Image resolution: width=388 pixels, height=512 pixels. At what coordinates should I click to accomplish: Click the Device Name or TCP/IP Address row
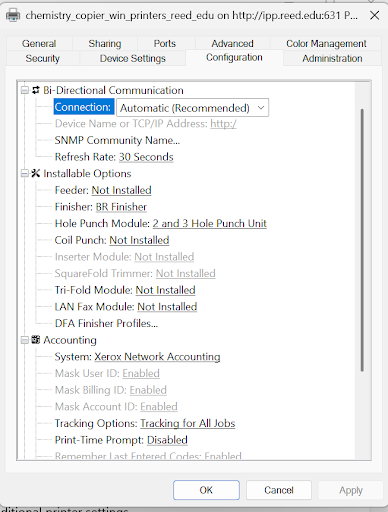pyautogui.click(x=146, y=124)
